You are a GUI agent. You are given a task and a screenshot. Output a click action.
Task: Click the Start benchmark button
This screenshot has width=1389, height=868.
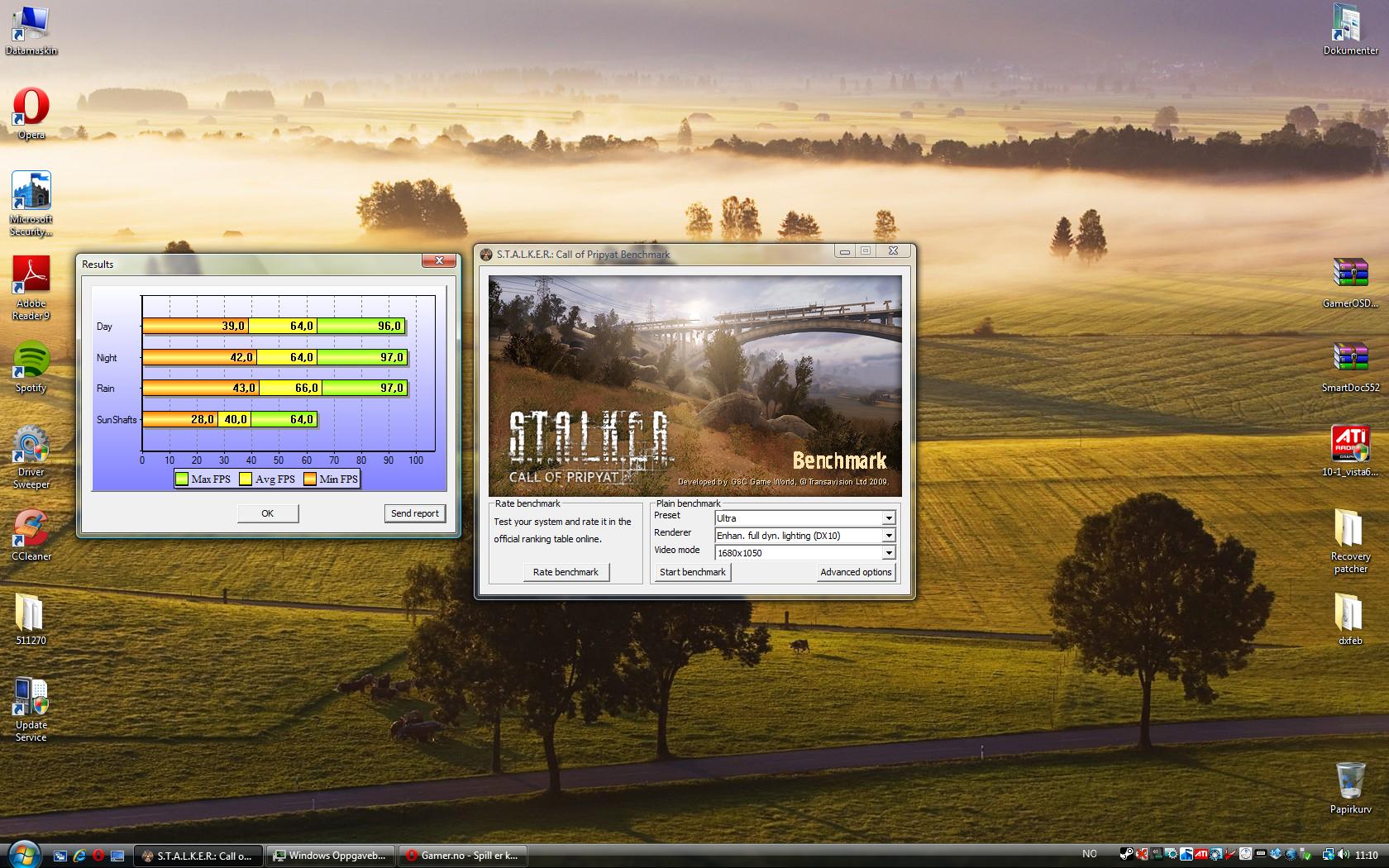[x=692, y=572]
